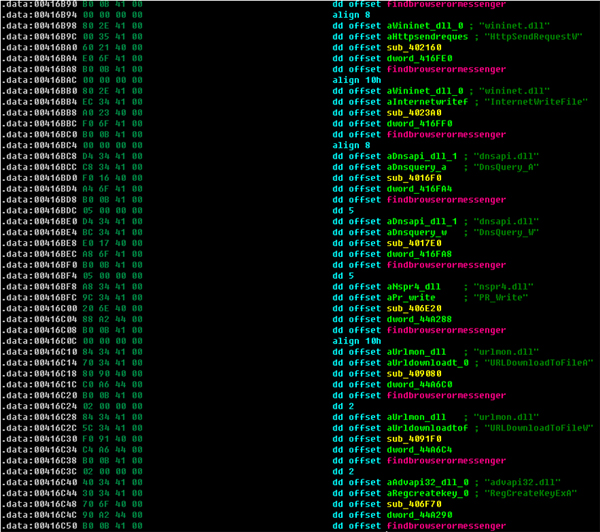The image size is (600, 532).
Task: Click the aInternetwritef string offset
Action: [427, 102]
